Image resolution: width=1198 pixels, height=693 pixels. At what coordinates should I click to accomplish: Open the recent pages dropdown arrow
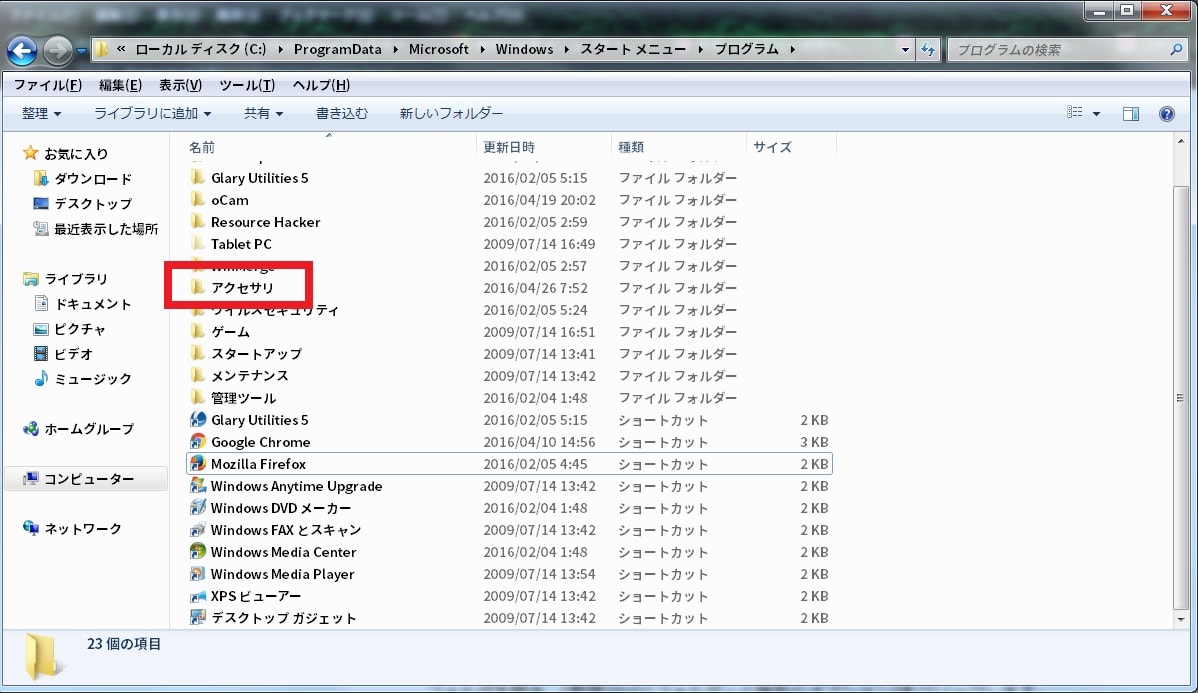(x=81, y=51)
